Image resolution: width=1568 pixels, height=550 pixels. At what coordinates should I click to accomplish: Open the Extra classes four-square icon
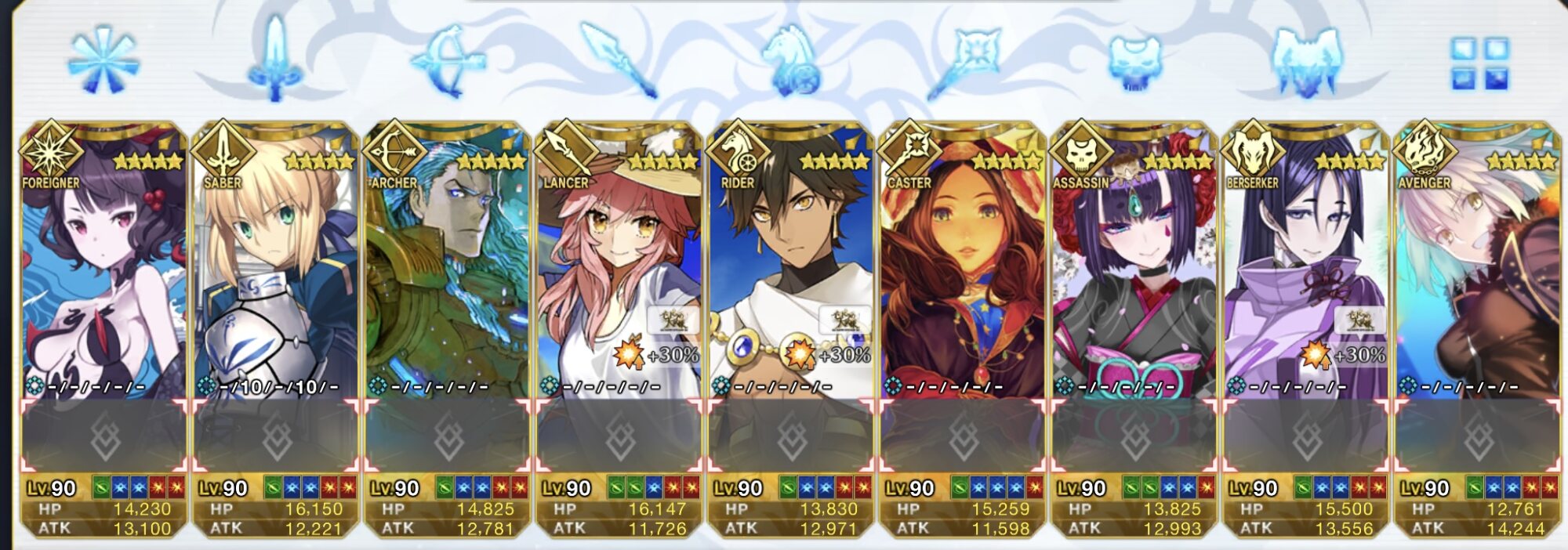point(1479,63)
